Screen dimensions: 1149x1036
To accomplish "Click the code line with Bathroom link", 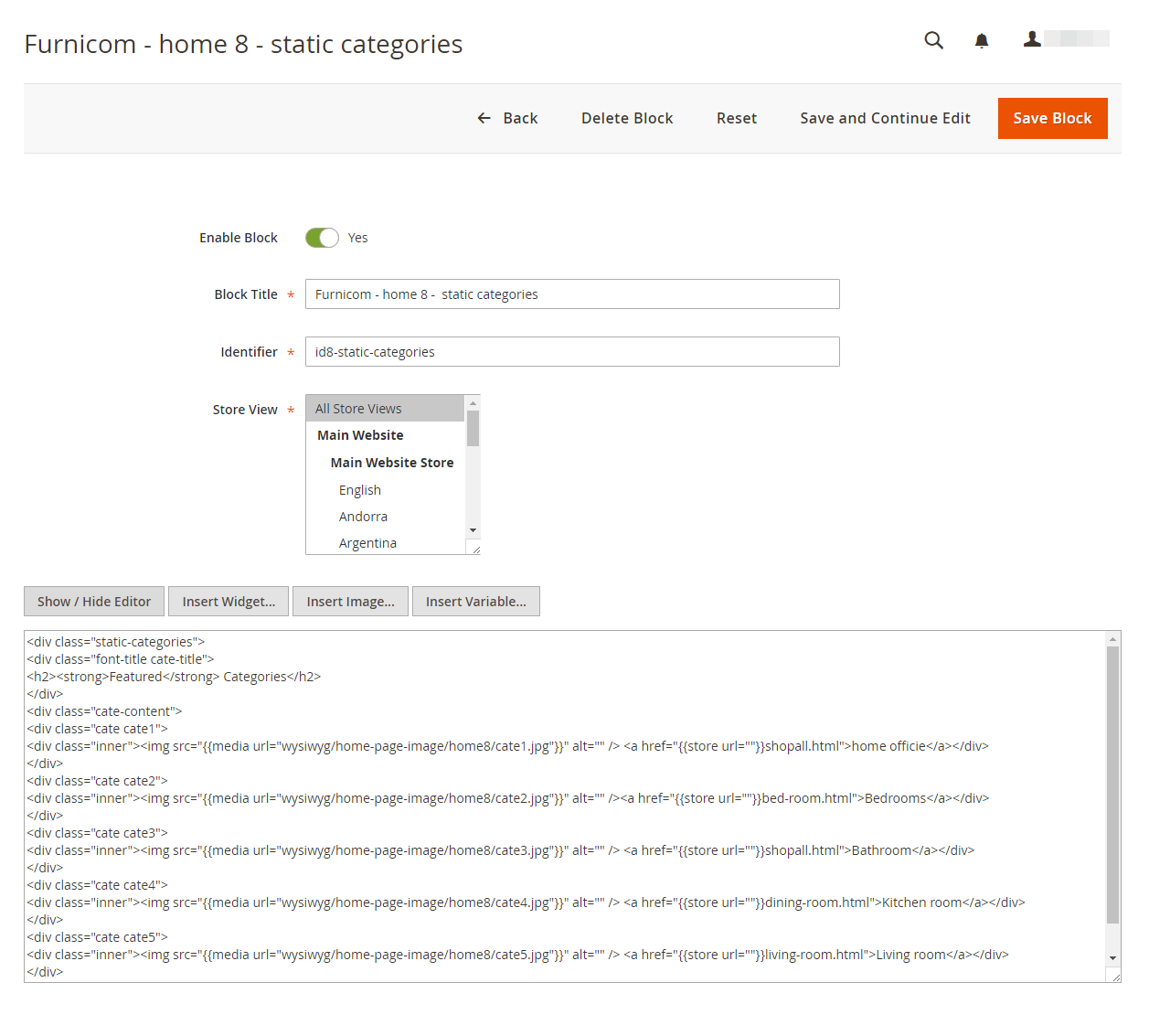I will point(500,850).
